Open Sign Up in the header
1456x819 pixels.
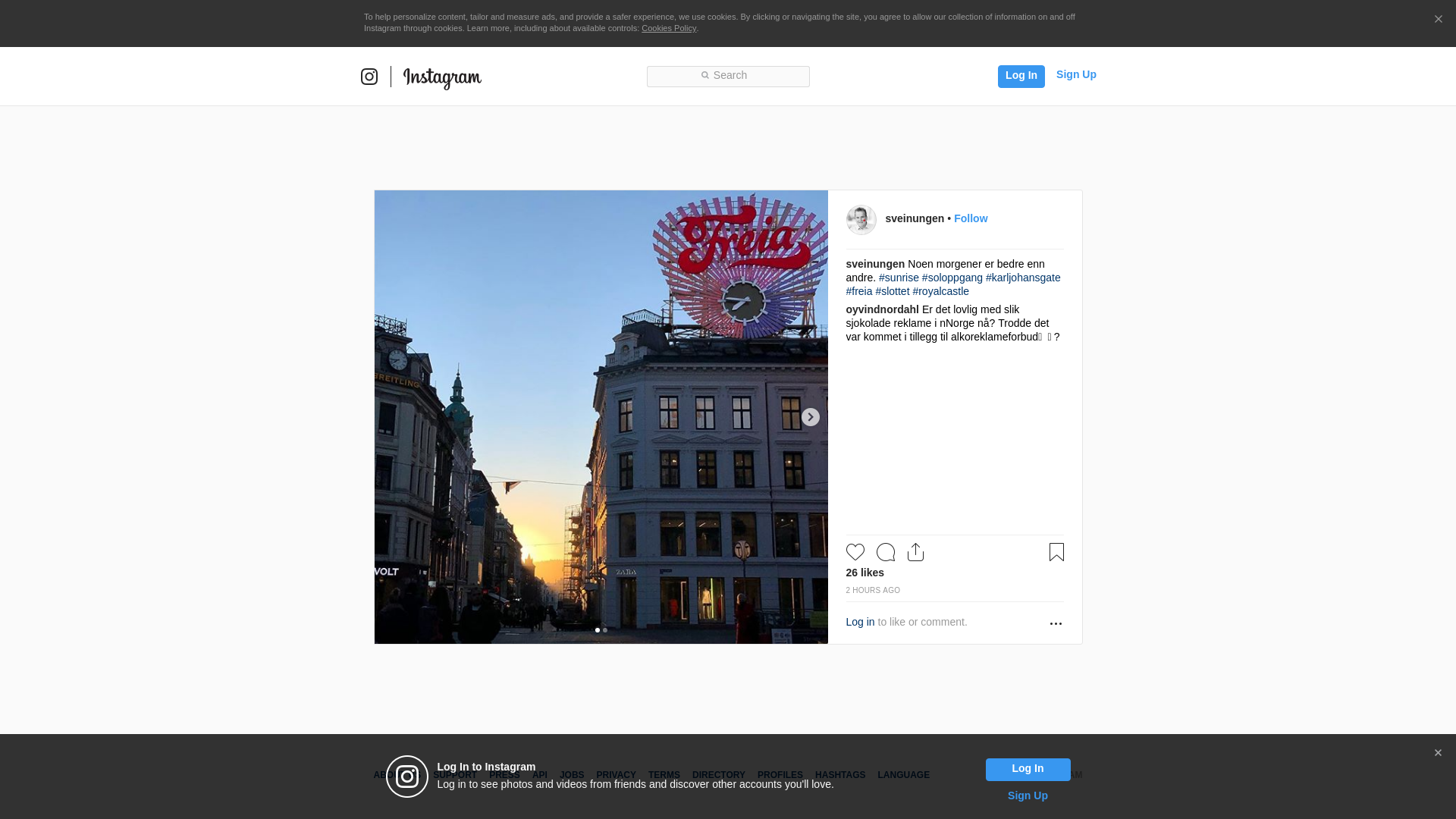1075,74
